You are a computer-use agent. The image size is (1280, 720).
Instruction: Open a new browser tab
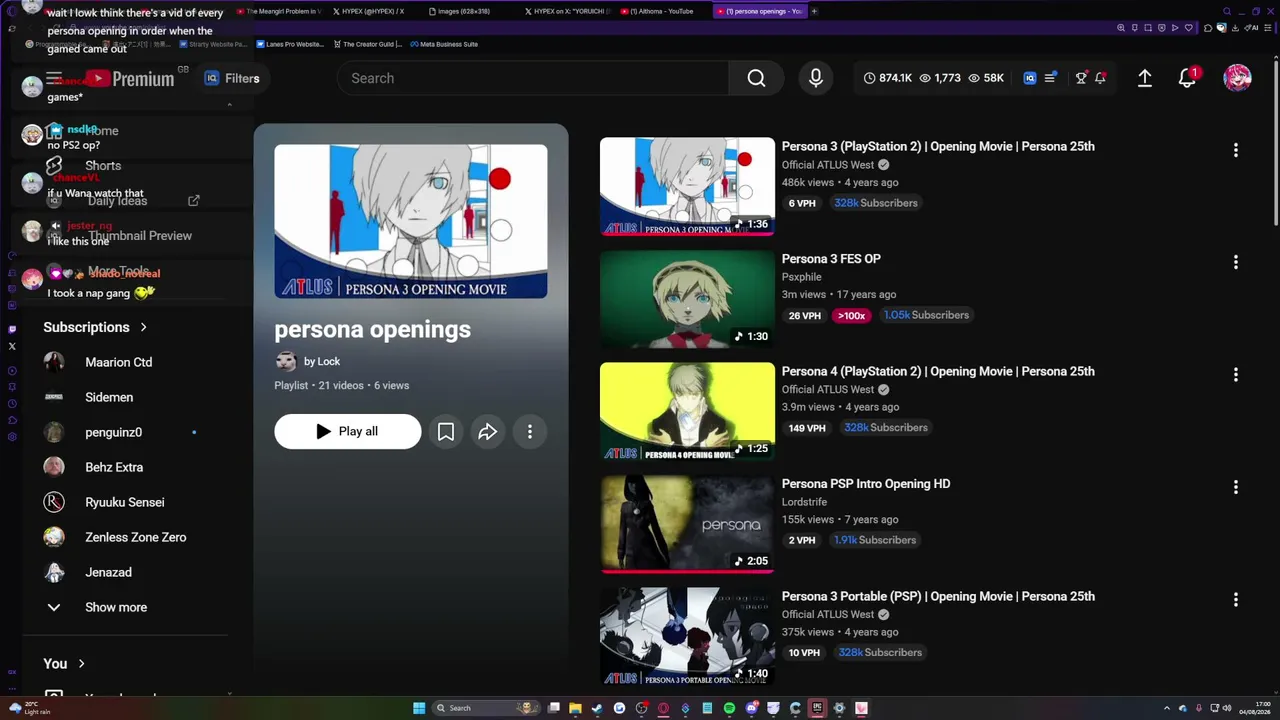[814, 11]
